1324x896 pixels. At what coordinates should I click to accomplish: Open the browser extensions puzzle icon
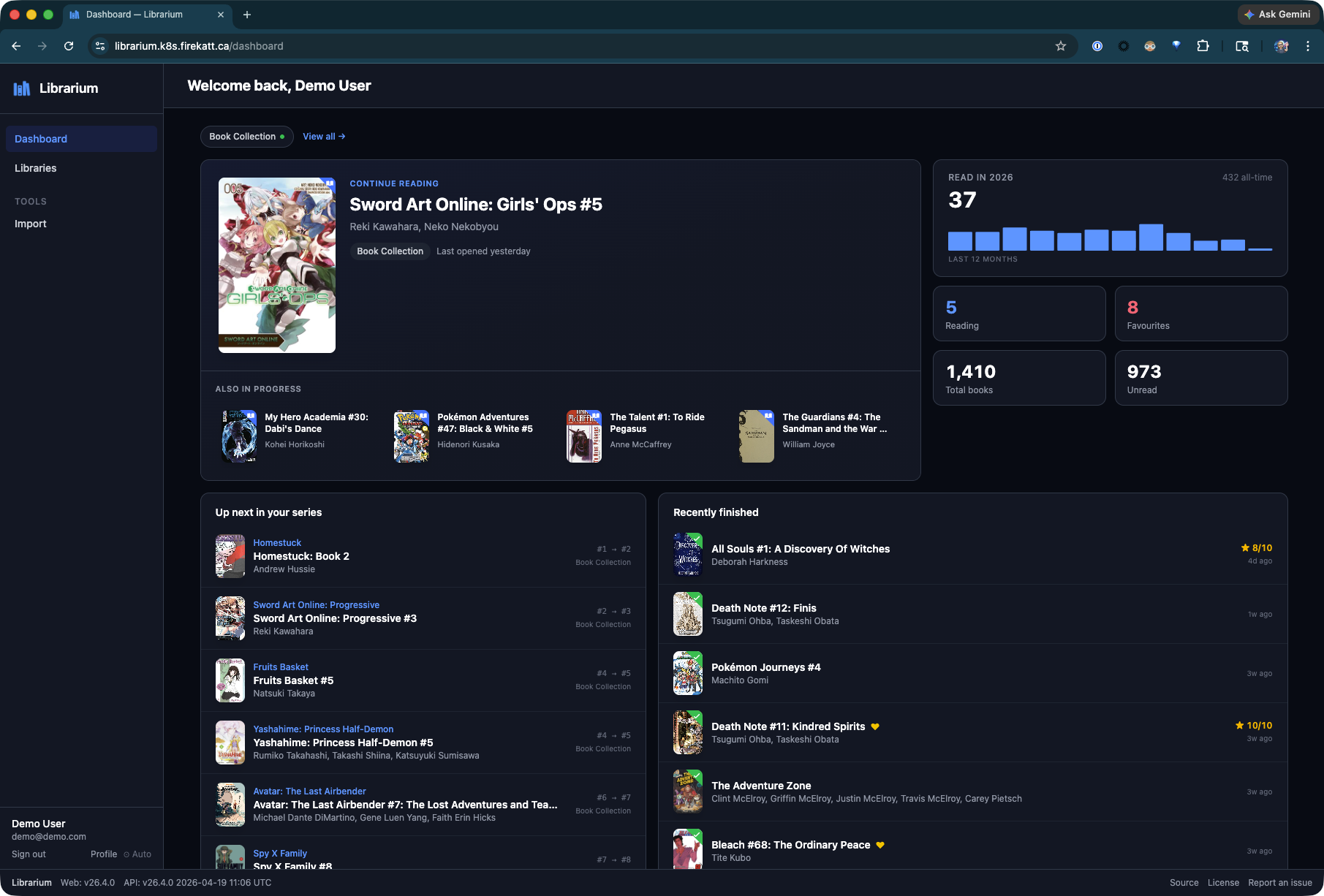(x=1202, y=45)
